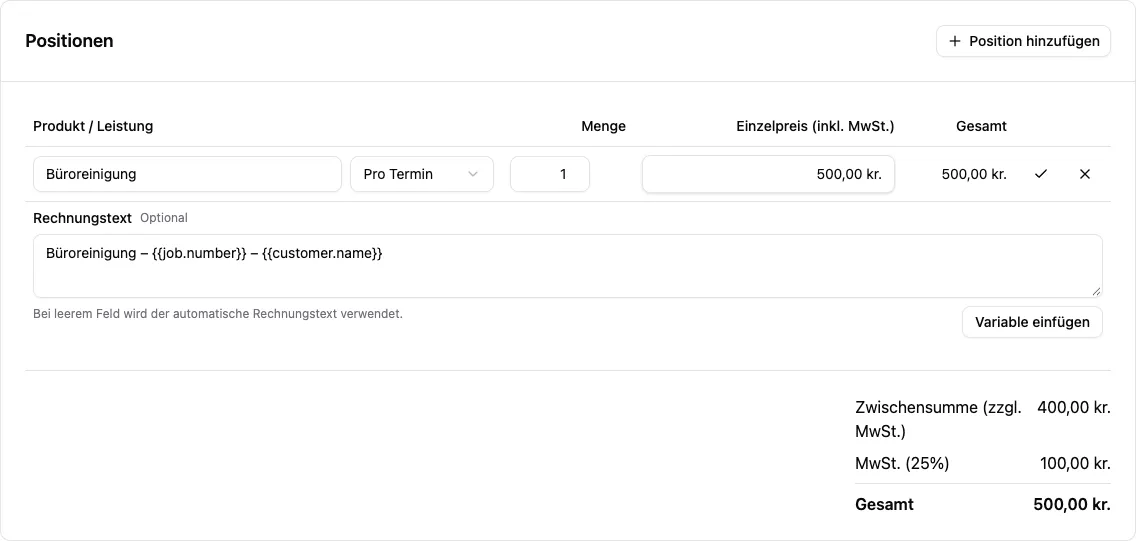Click the bold grand total 500,00 kr.
Image resolution: width=1136 pixels, height=541 pixels.
click(1072, 505)
